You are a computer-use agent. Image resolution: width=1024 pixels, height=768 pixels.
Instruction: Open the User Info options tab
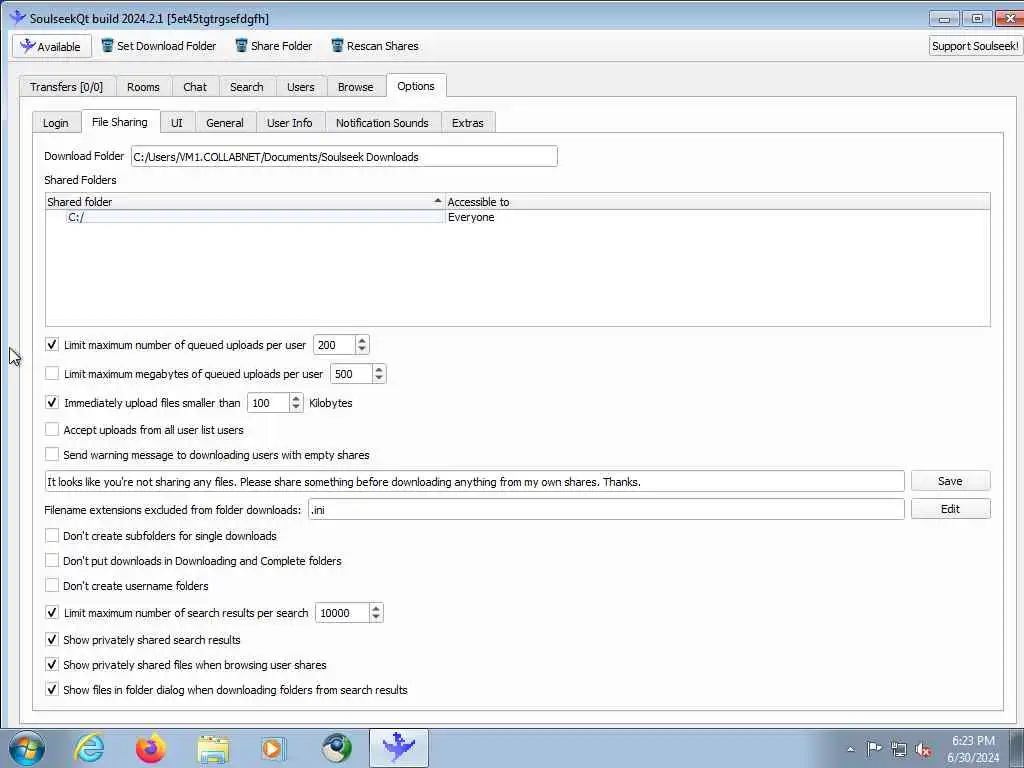[x=289, y=123]
